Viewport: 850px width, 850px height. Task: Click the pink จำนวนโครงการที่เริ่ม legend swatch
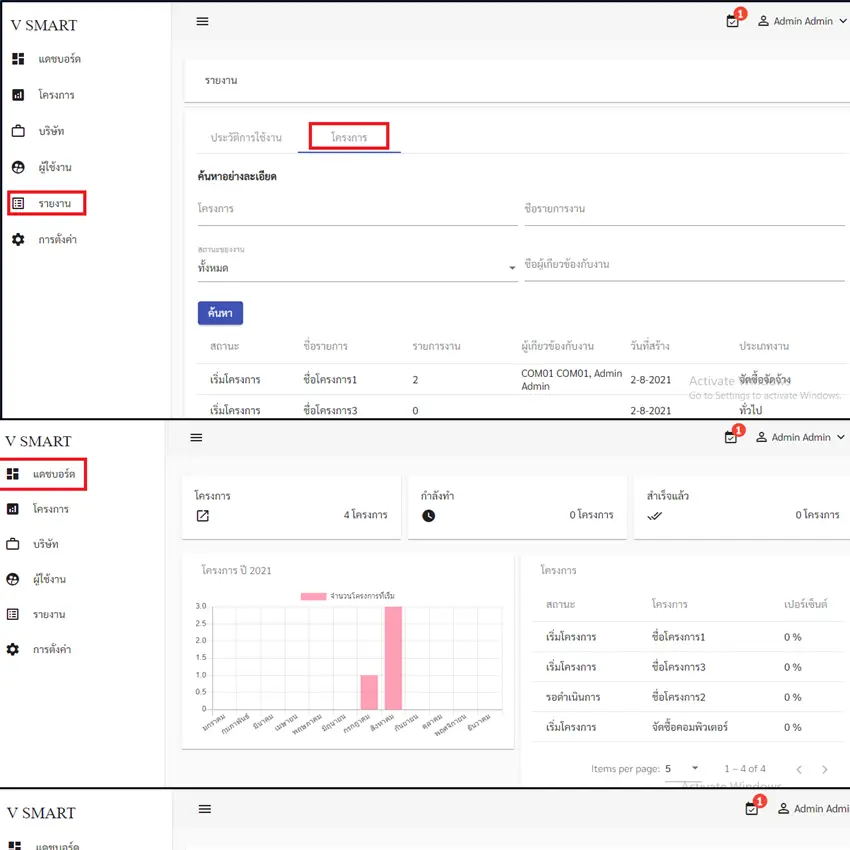coord(313,596)
